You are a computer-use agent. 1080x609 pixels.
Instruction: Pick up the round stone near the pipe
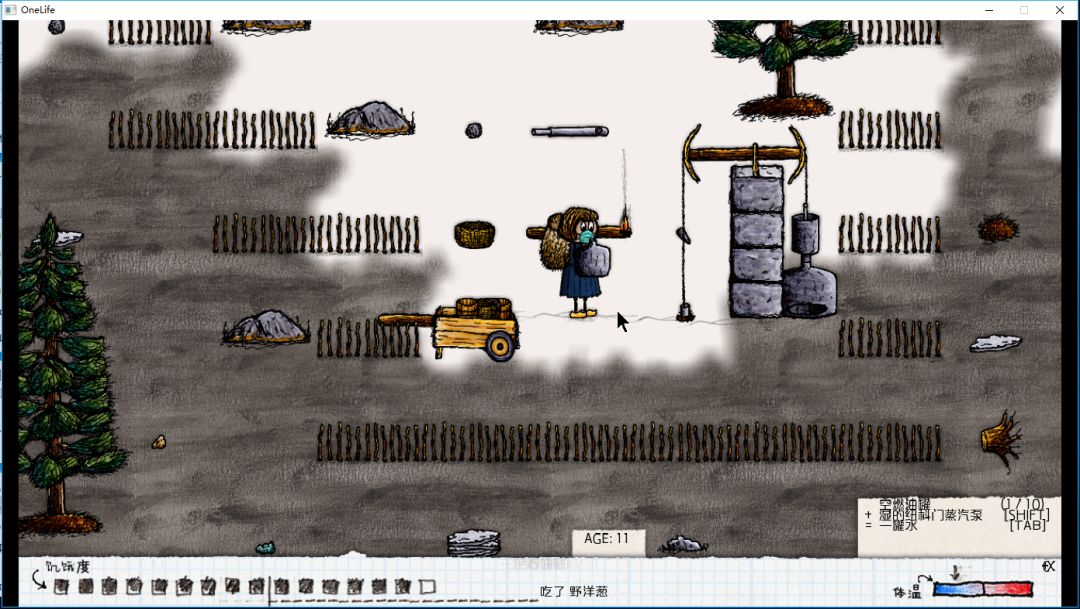pos(473,130)
